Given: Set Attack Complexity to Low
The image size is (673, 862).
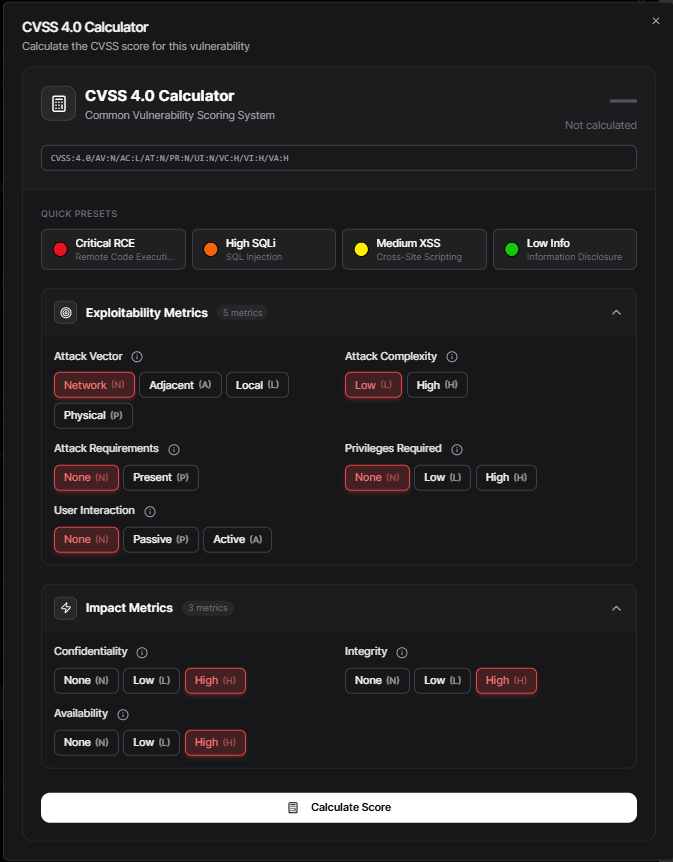Looking at the screenshot, I should [373, 385].
